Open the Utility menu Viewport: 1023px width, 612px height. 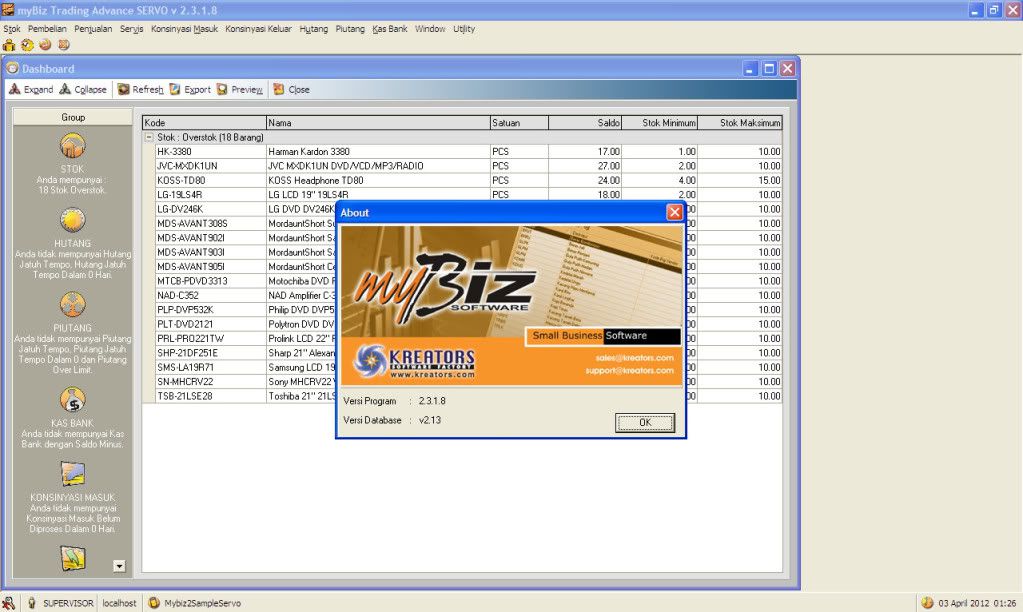coord(464,29)
